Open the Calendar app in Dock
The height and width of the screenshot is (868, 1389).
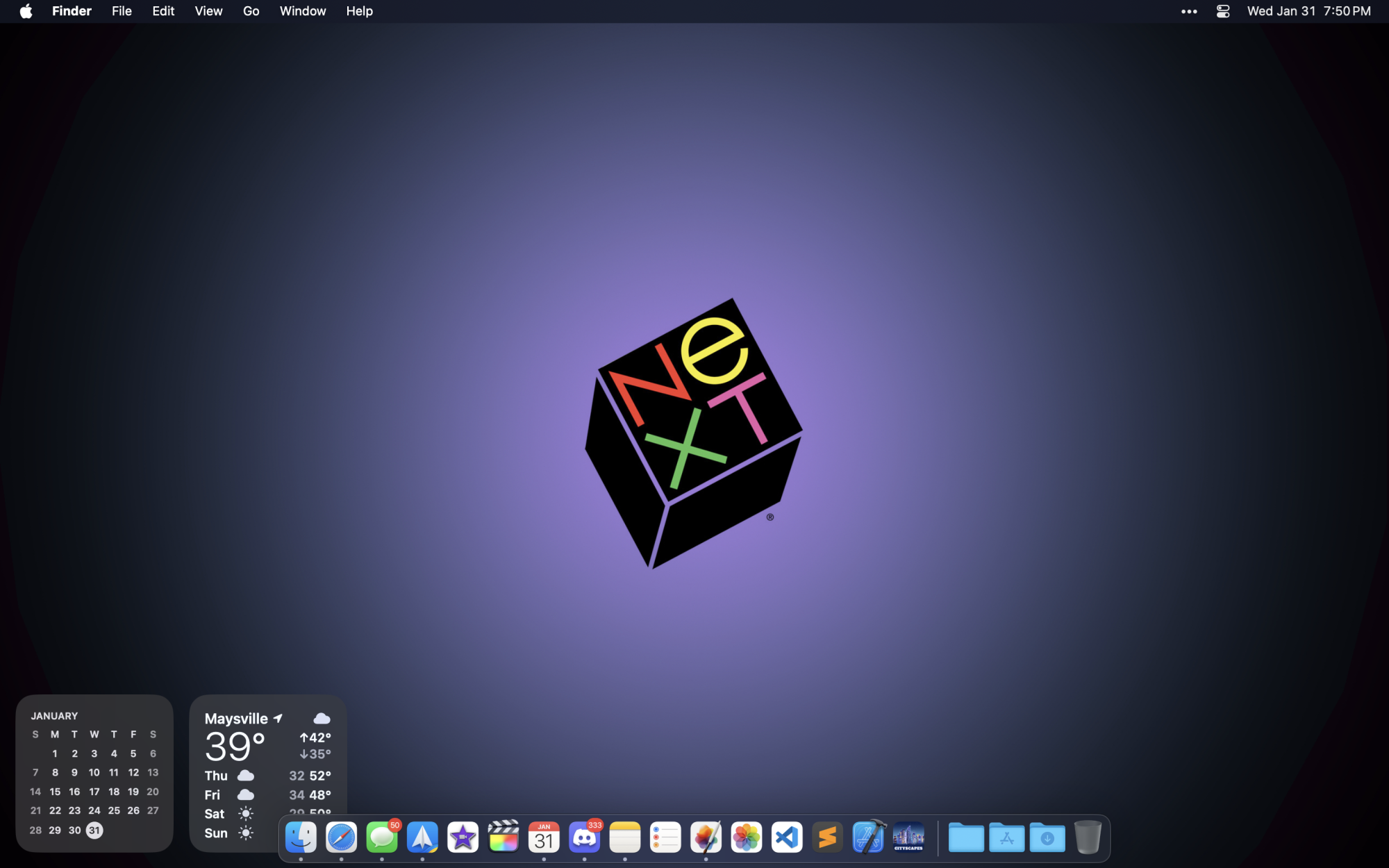(x=544, y=837)
